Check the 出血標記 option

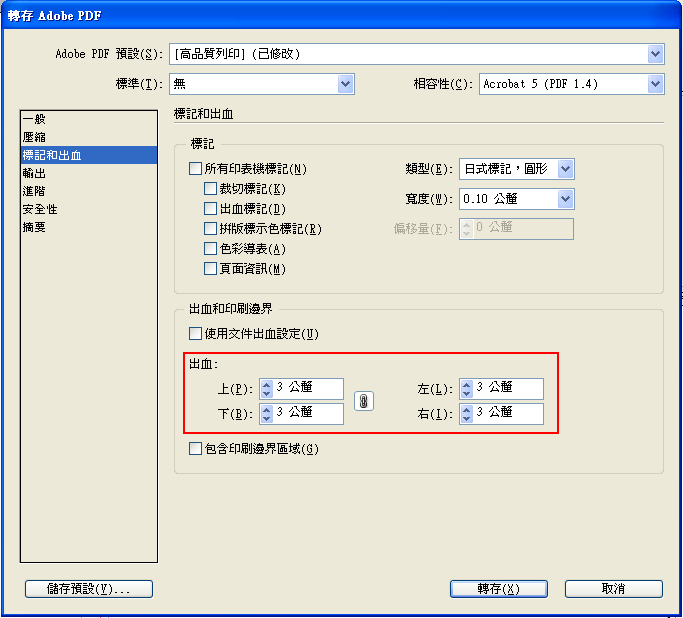click(210, 209)
